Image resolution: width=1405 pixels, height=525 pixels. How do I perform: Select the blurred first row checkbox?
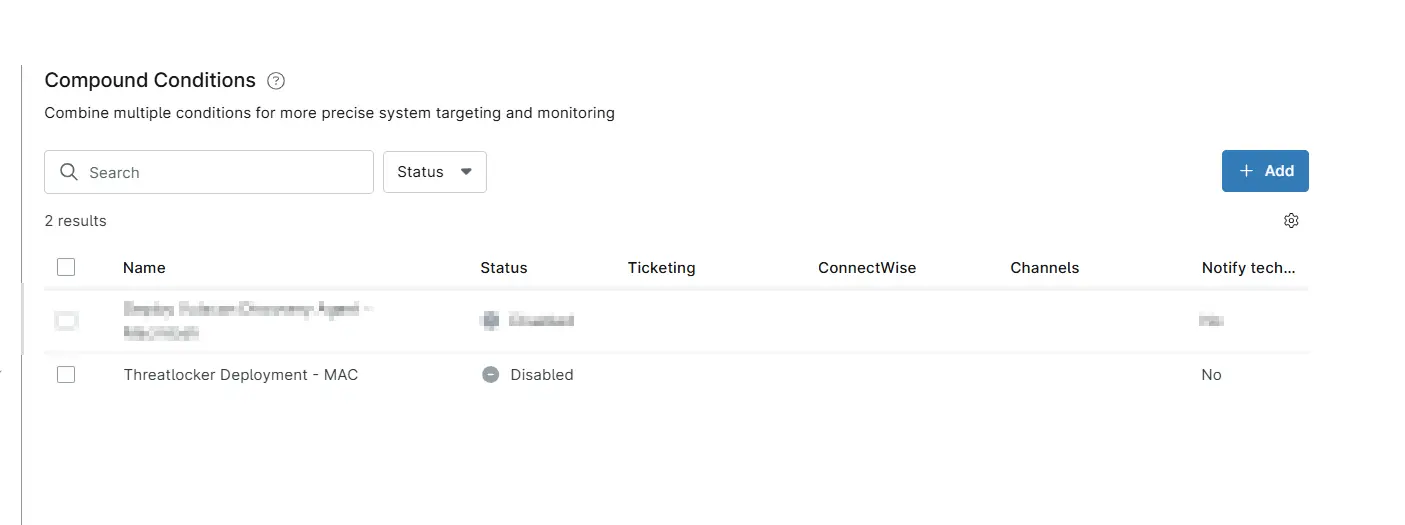pyautogui.click(x=66, y=321)
